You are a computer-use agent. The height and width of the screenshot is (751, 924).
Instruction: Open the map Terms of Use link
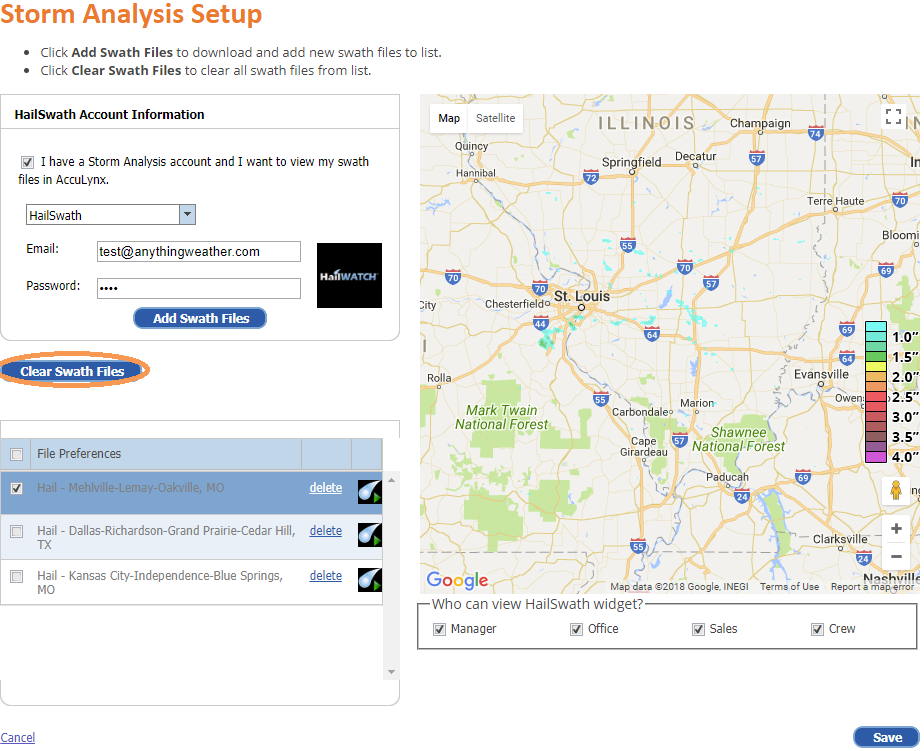(789, 587)
